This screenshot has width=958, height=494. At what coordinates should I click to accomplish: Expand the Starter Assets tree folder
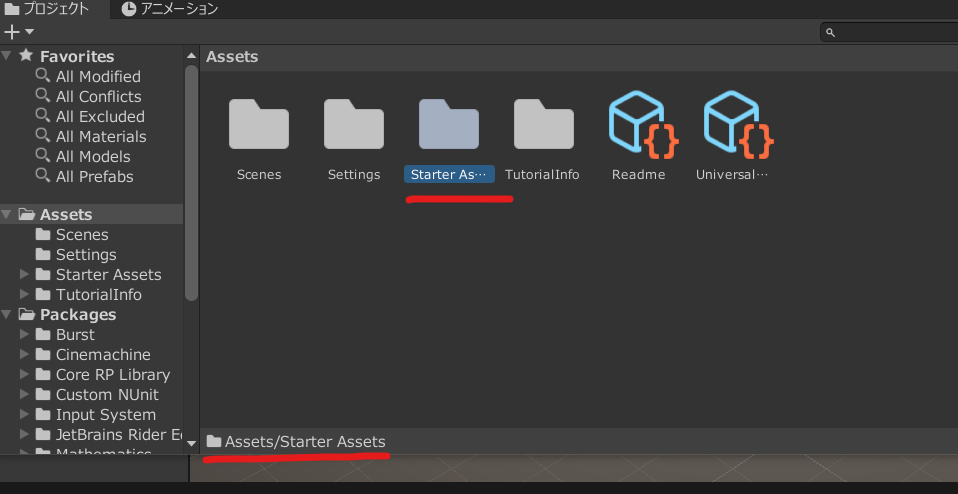pos(26,274)
